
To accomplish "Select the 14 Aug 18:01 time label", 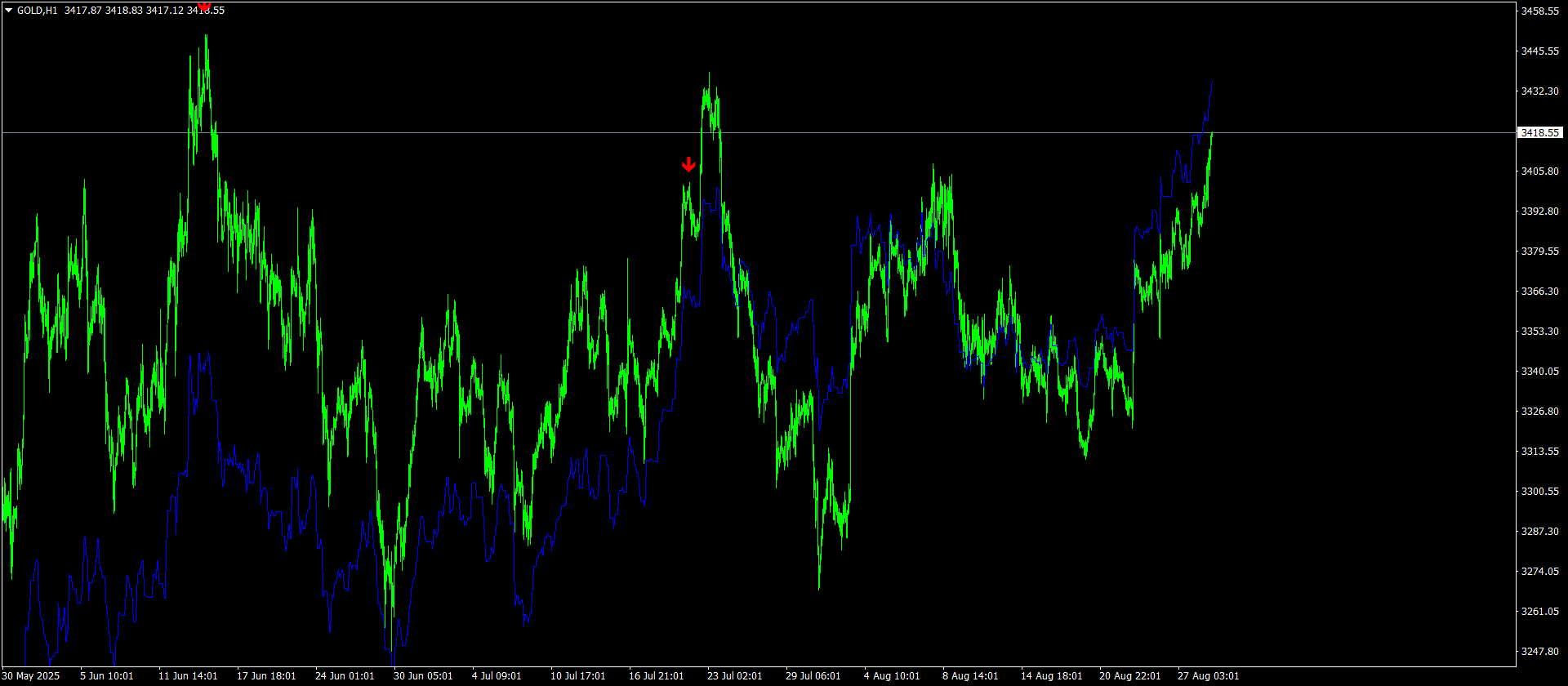I will (x=1052, y=676).
